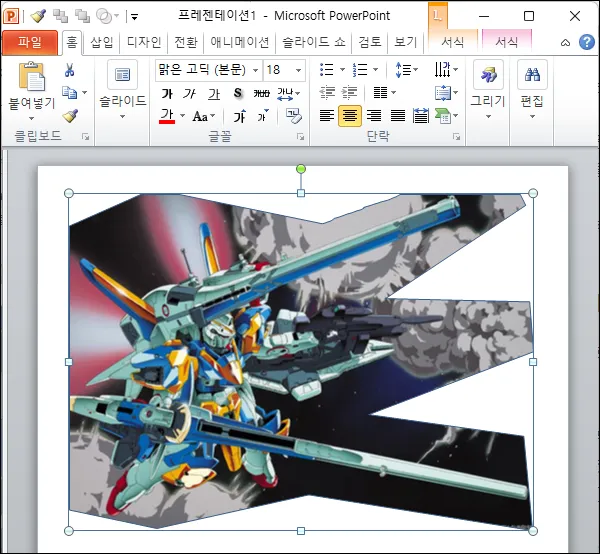Image resolution: width=600 pixels, height=554 pixels.
Task: Click decrease list level icon
Action: coord(327,92)
